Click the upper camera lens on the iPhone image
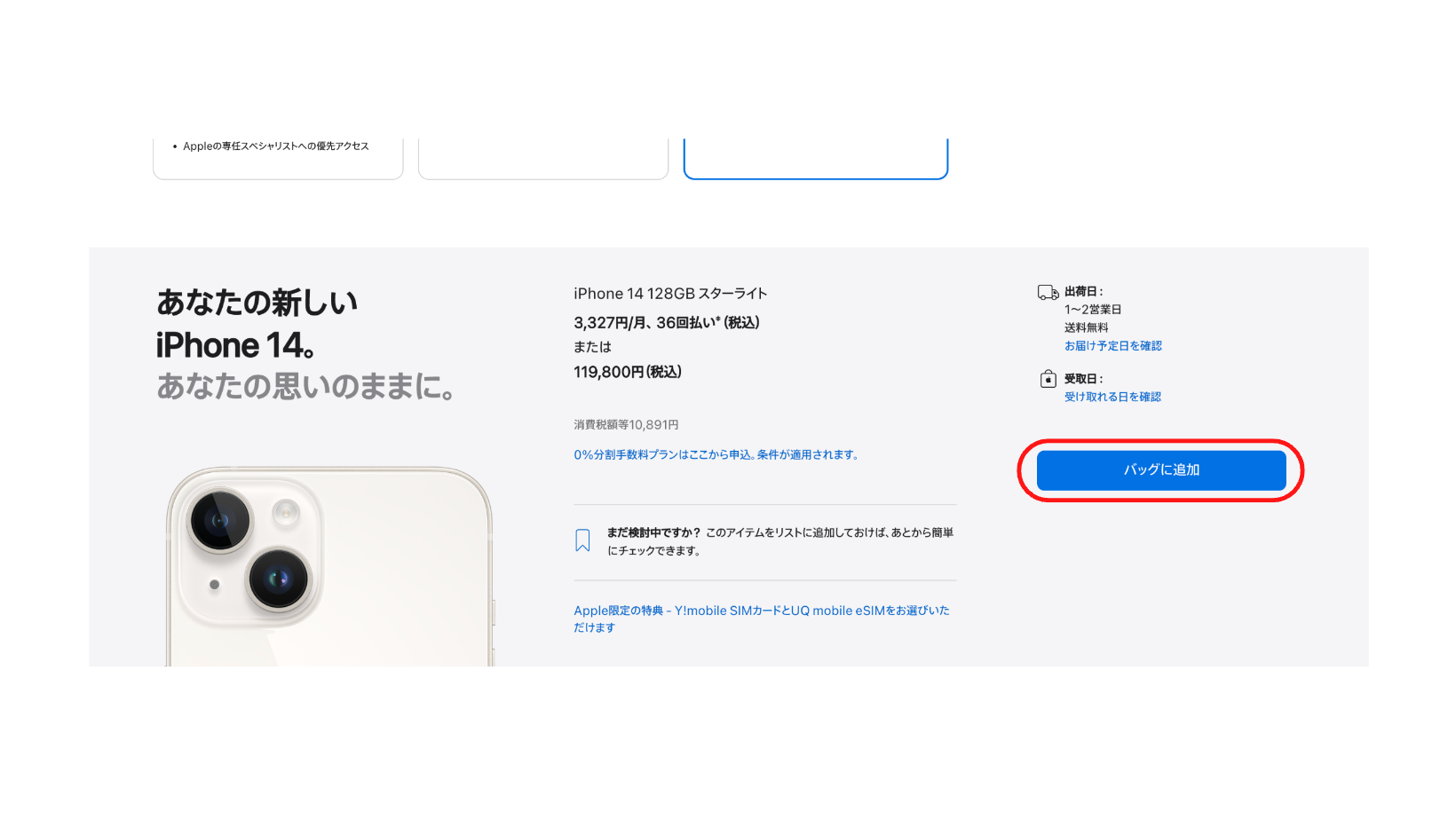 [x=219, y=520]
